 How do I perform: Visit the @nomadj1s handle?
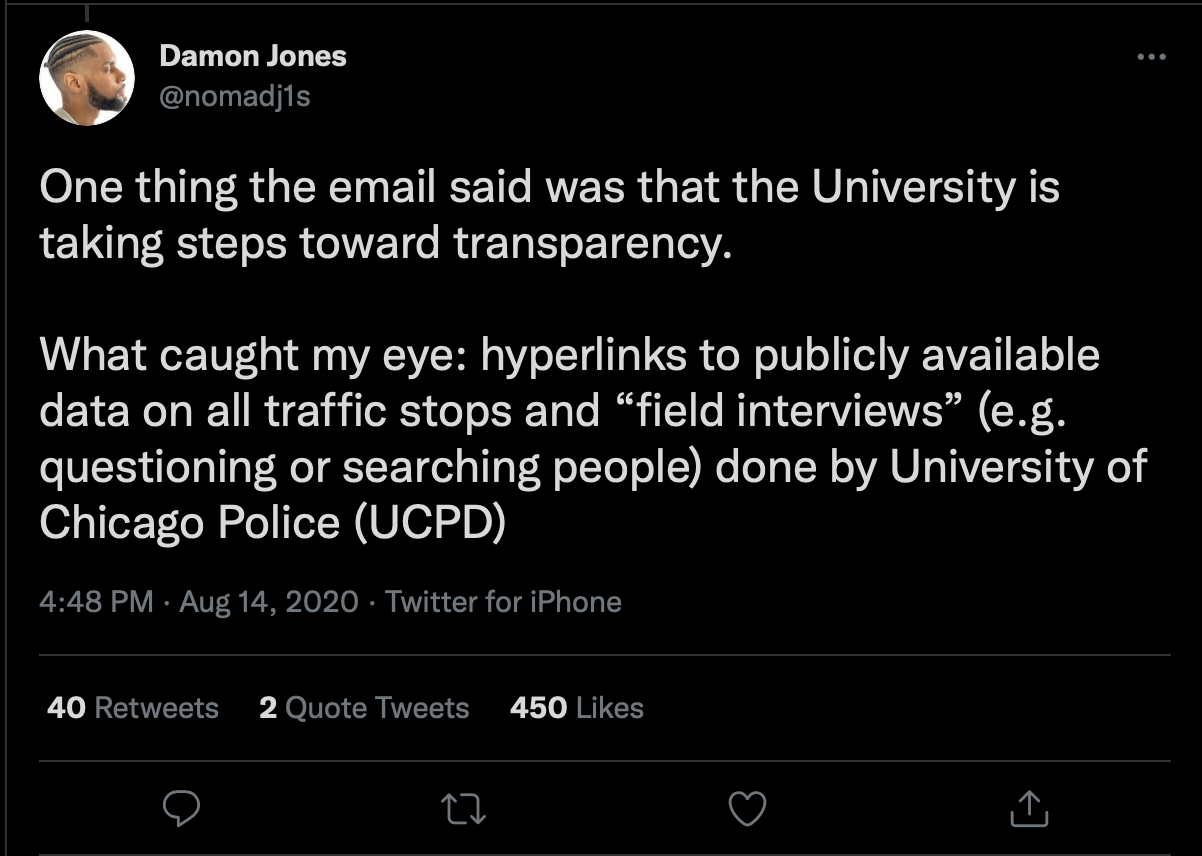pyautogui.click(x=235, y=96)
